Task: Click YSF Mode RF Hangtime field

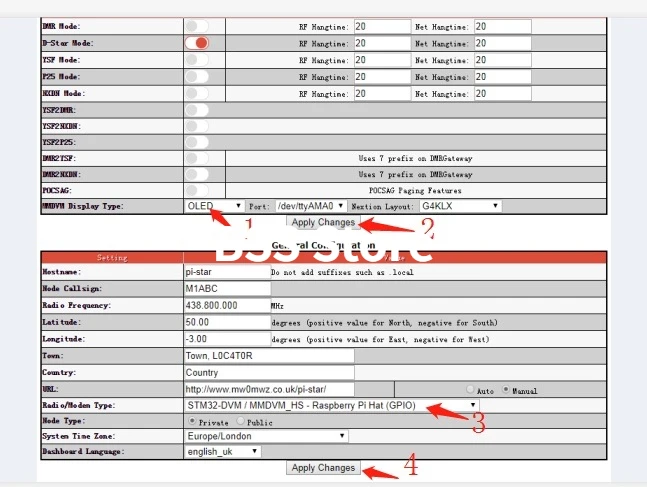Action: pos(383,60)
